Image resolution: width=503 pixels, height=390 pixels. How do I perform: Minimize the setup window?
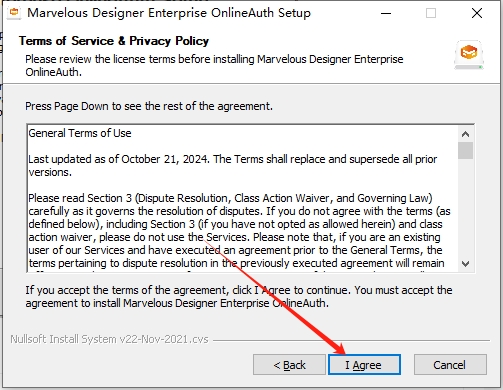[386, 13]
